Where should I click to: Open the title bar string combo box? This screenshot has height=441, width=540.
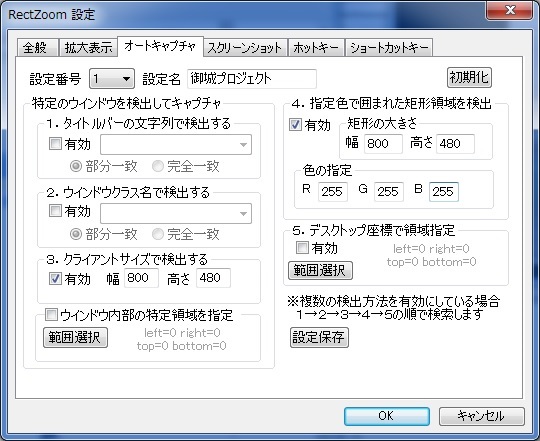[x=176, y=145]
